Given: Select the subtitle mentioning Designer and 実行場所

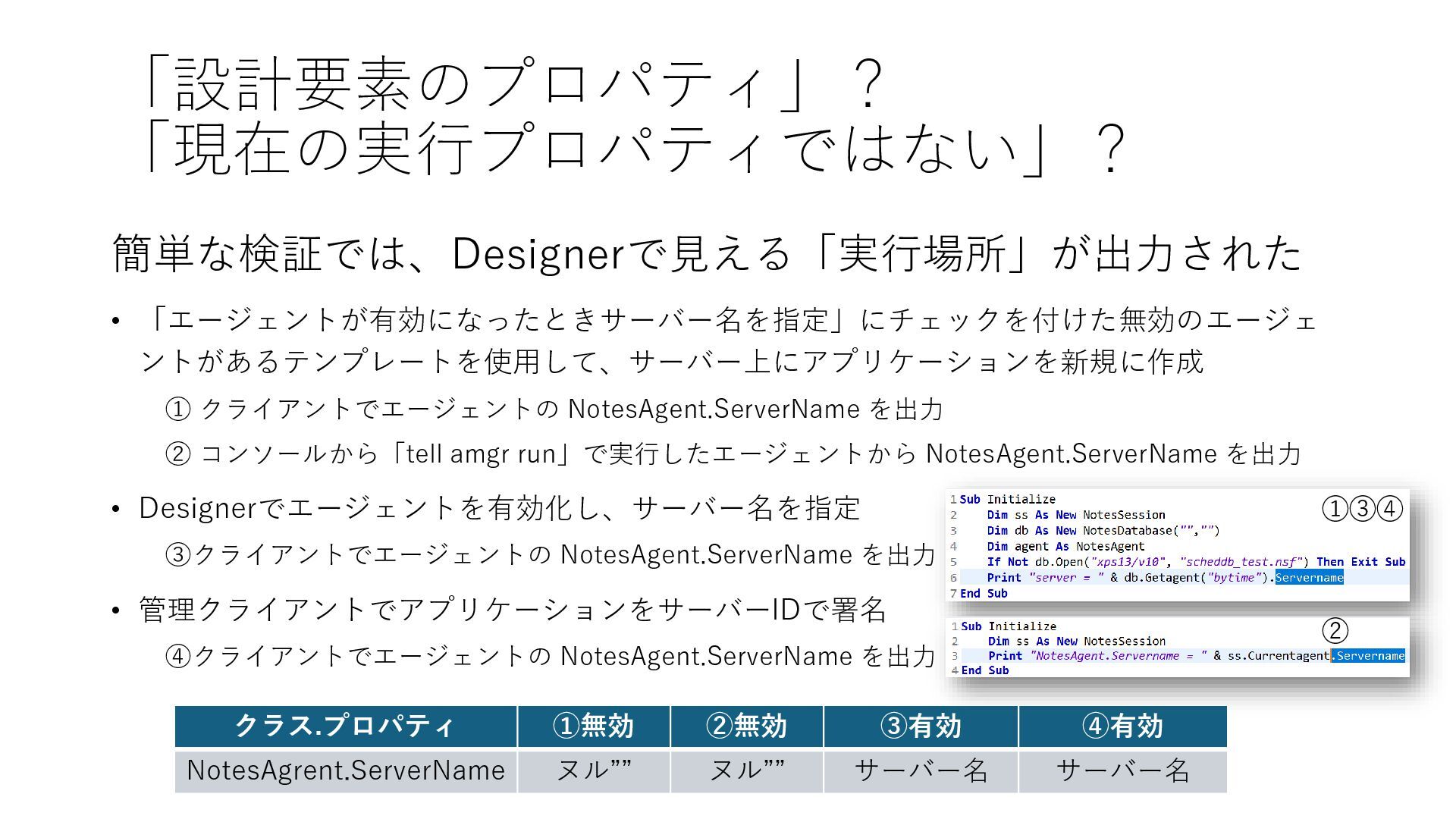Looking at the screenshot, I should click(x=707, y=253).
